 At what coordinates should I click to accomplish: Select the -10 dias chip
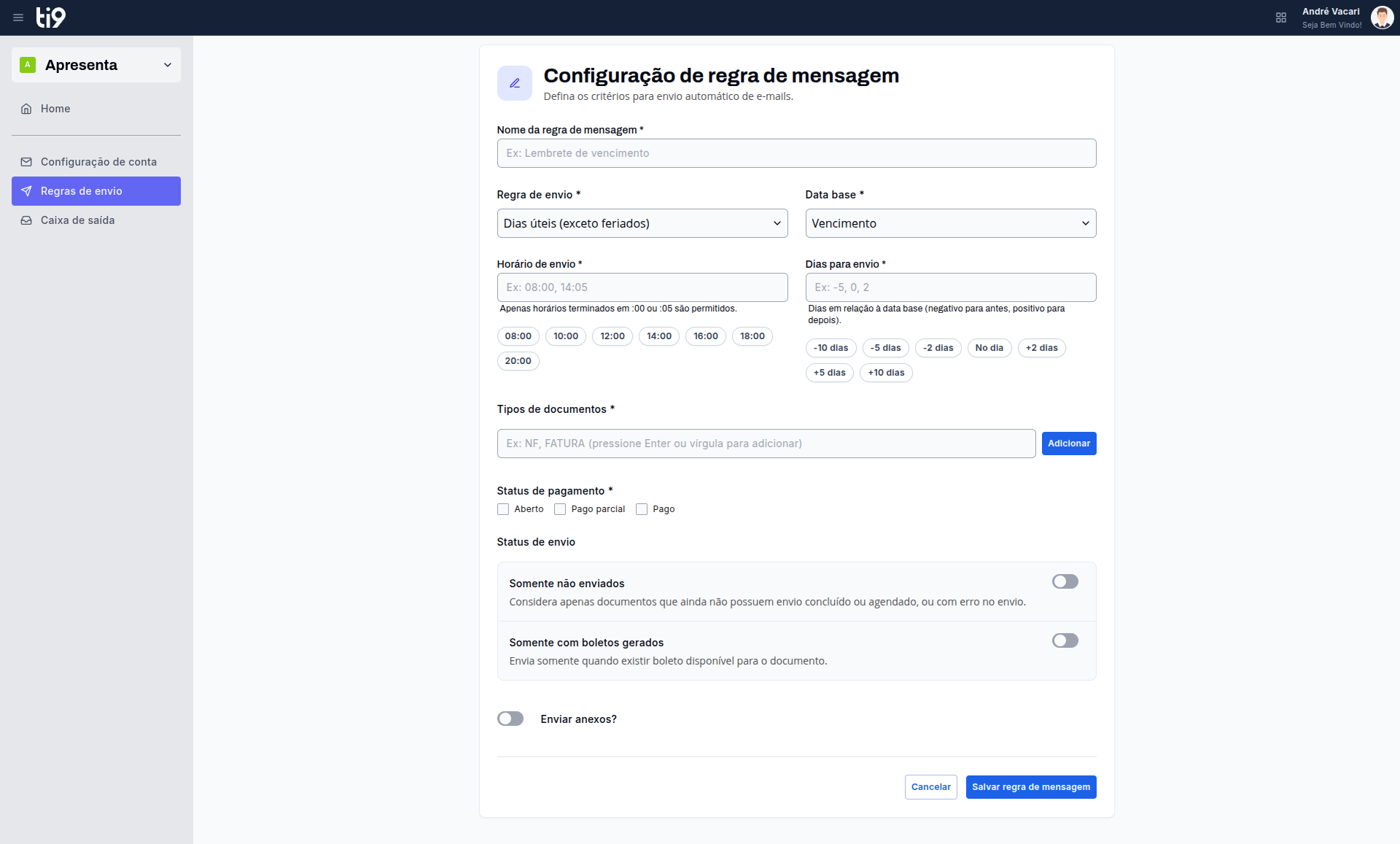click(831, 348)
